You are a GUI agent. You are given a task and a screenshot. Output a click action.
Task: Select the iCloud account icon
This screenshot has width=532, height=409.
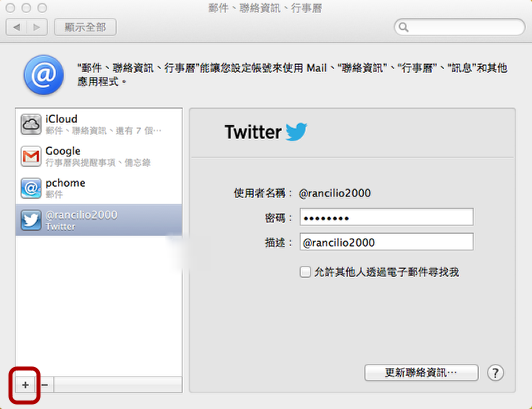[x=31, y=124]
